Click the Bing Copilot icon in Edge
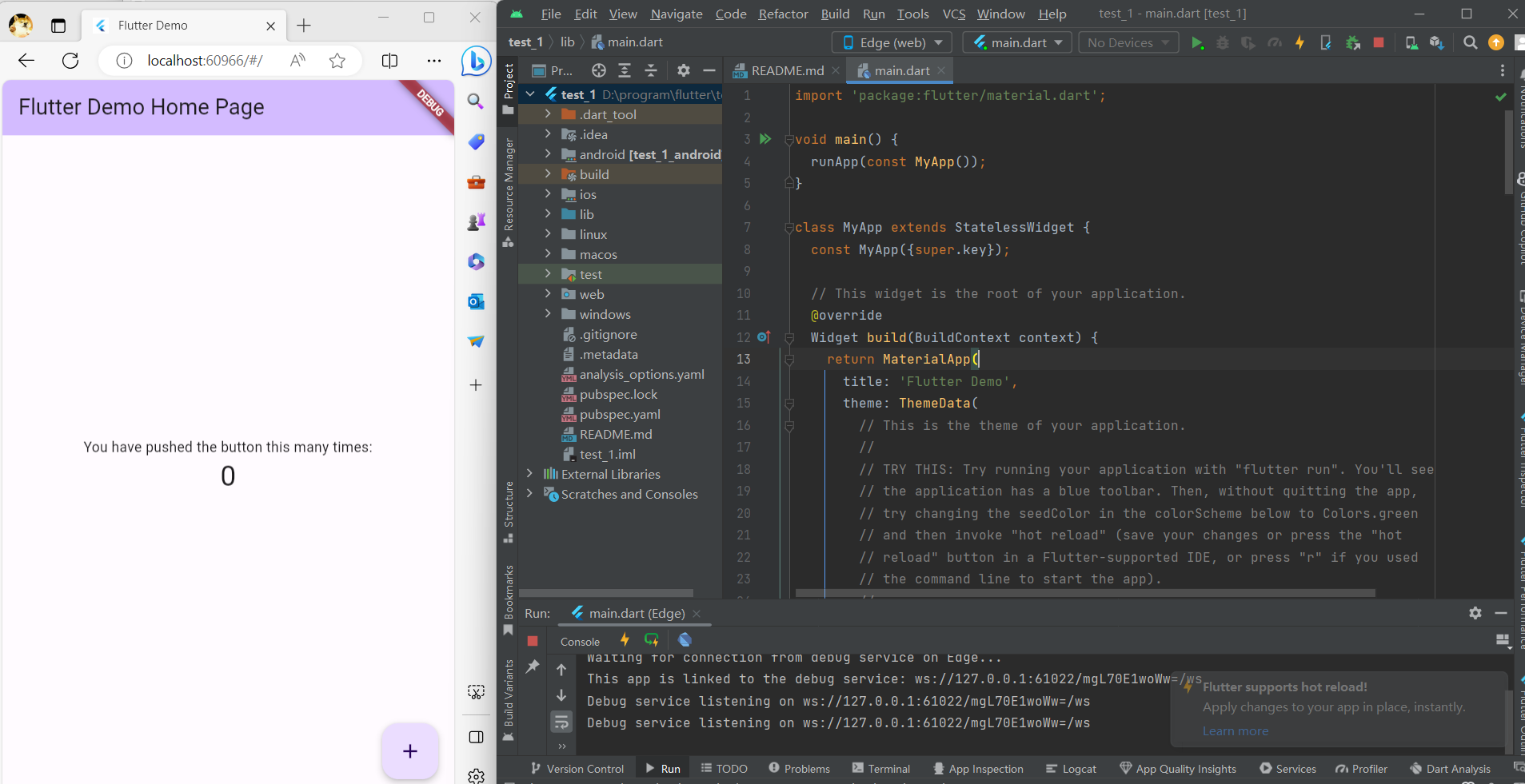1525x784 pixels. click(476, 61)
